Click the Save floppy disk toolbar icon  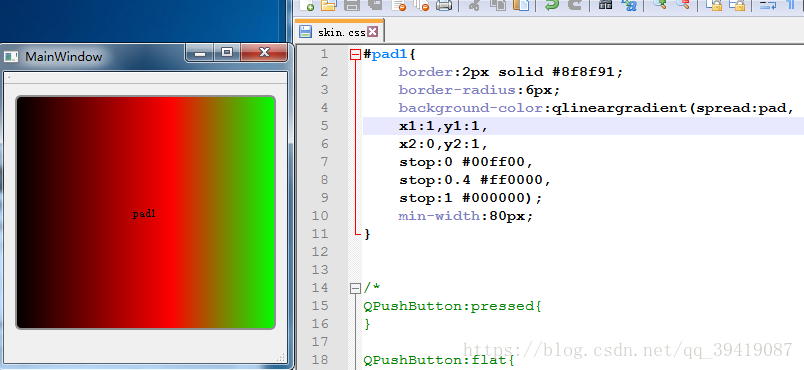[352, 5]
